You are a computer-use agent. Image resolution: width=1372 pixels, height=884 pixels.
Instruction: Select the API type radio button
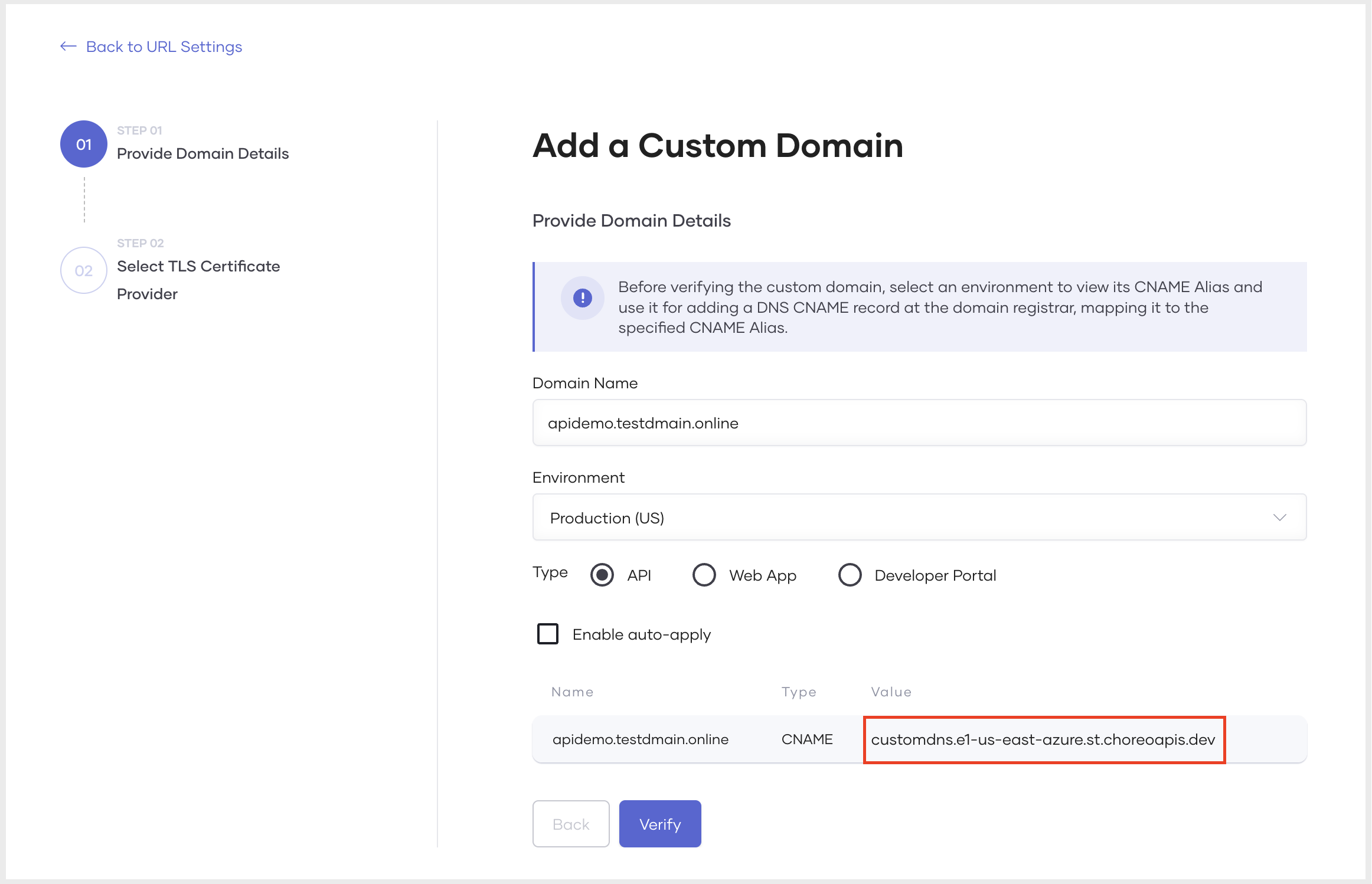(602, 575)
